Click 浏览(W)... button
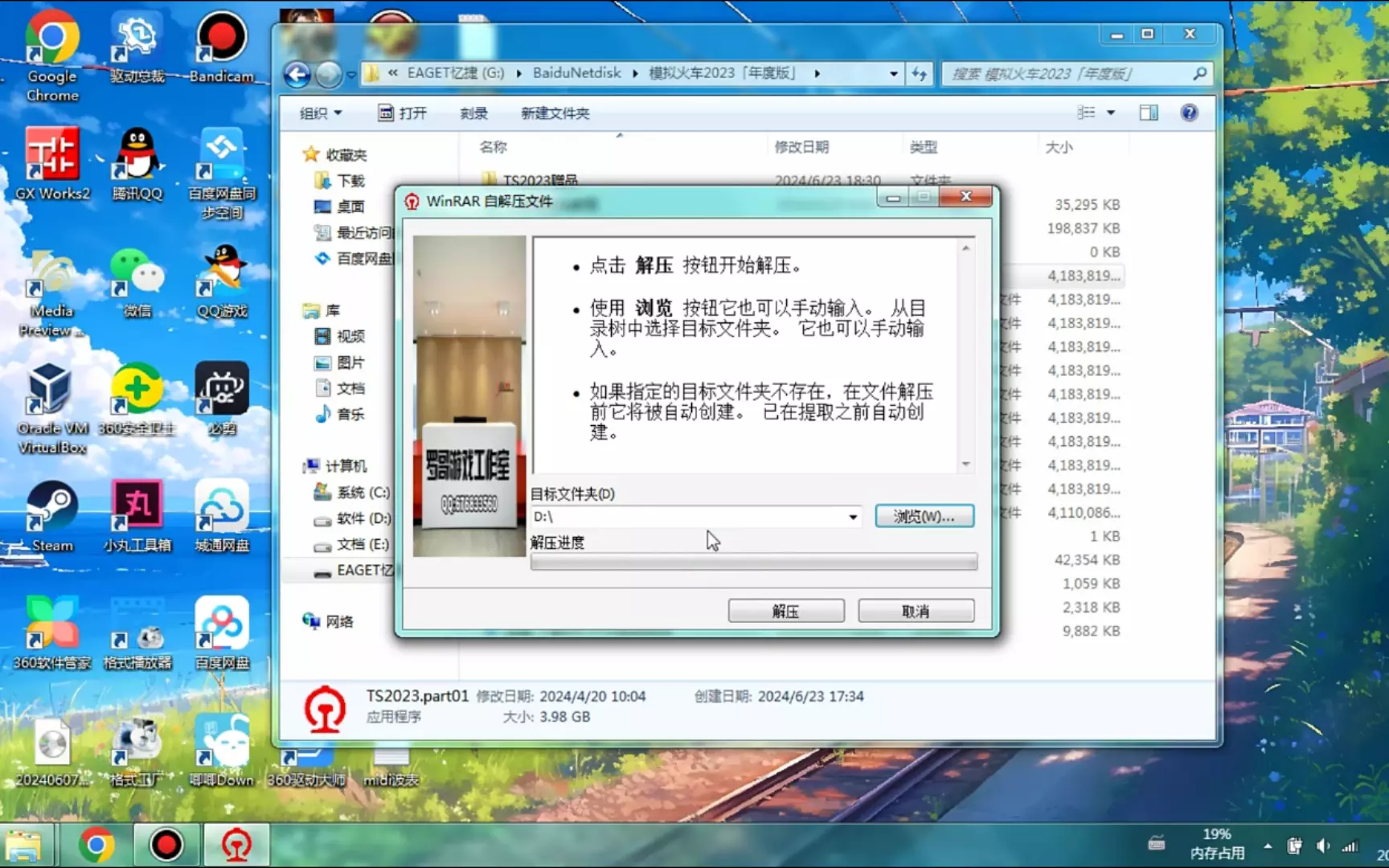The height and width of the screenshot is (868, 1389). tap(924, 516)
